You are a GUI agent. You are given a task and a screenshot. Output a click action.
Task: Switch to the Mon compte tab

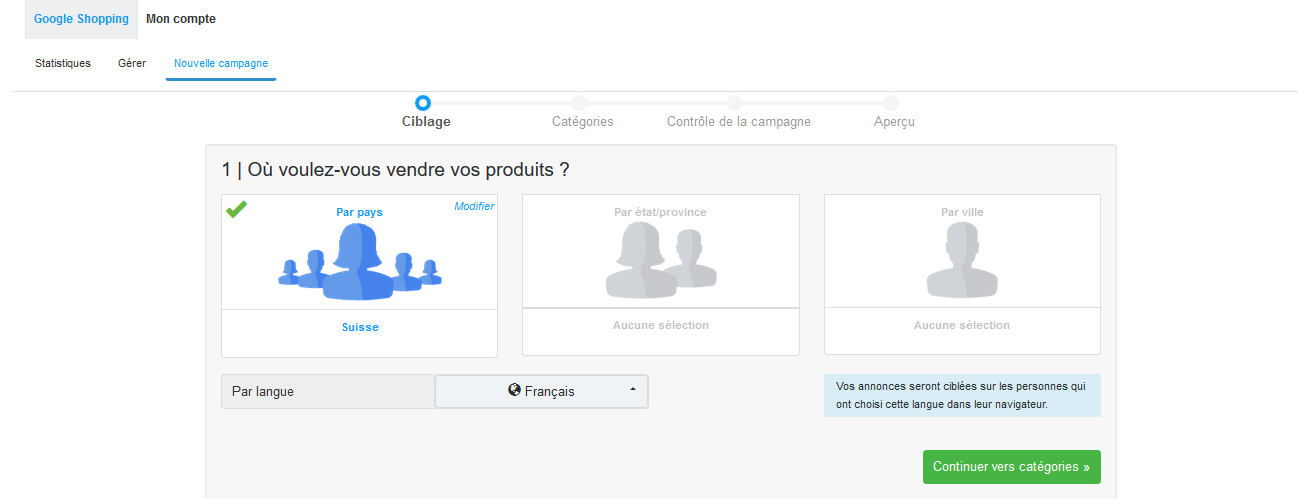[x=181, y=19]
